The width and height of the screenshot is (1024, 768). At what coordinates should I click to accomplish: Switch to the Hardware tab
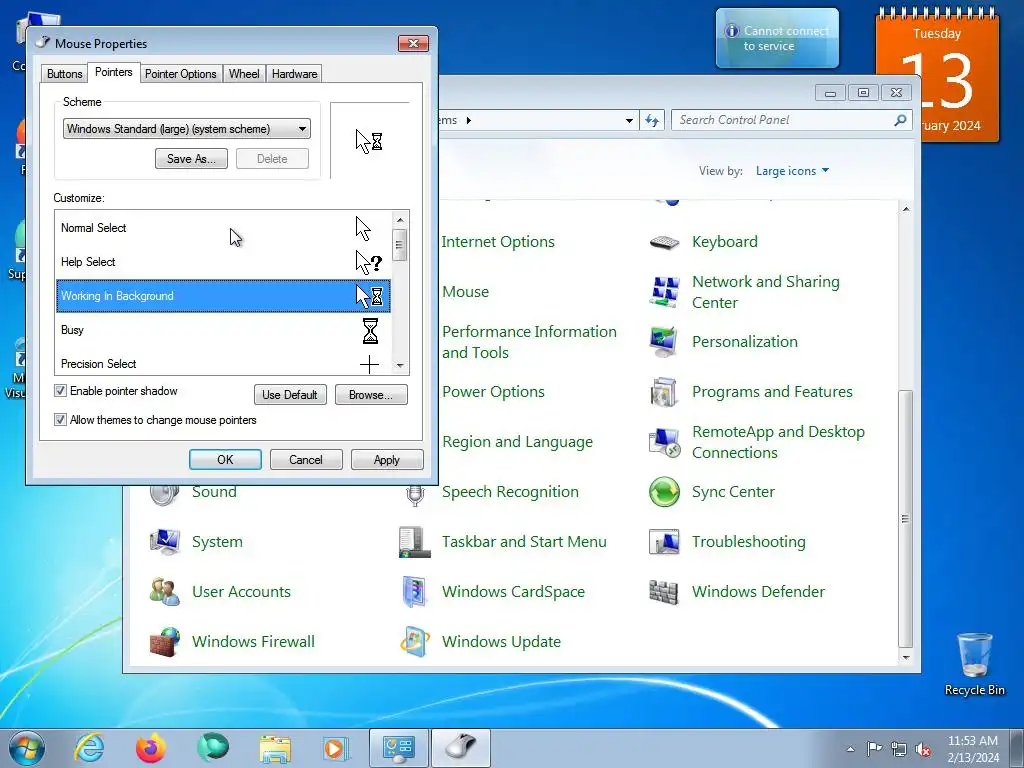click(x=295, y=74)
